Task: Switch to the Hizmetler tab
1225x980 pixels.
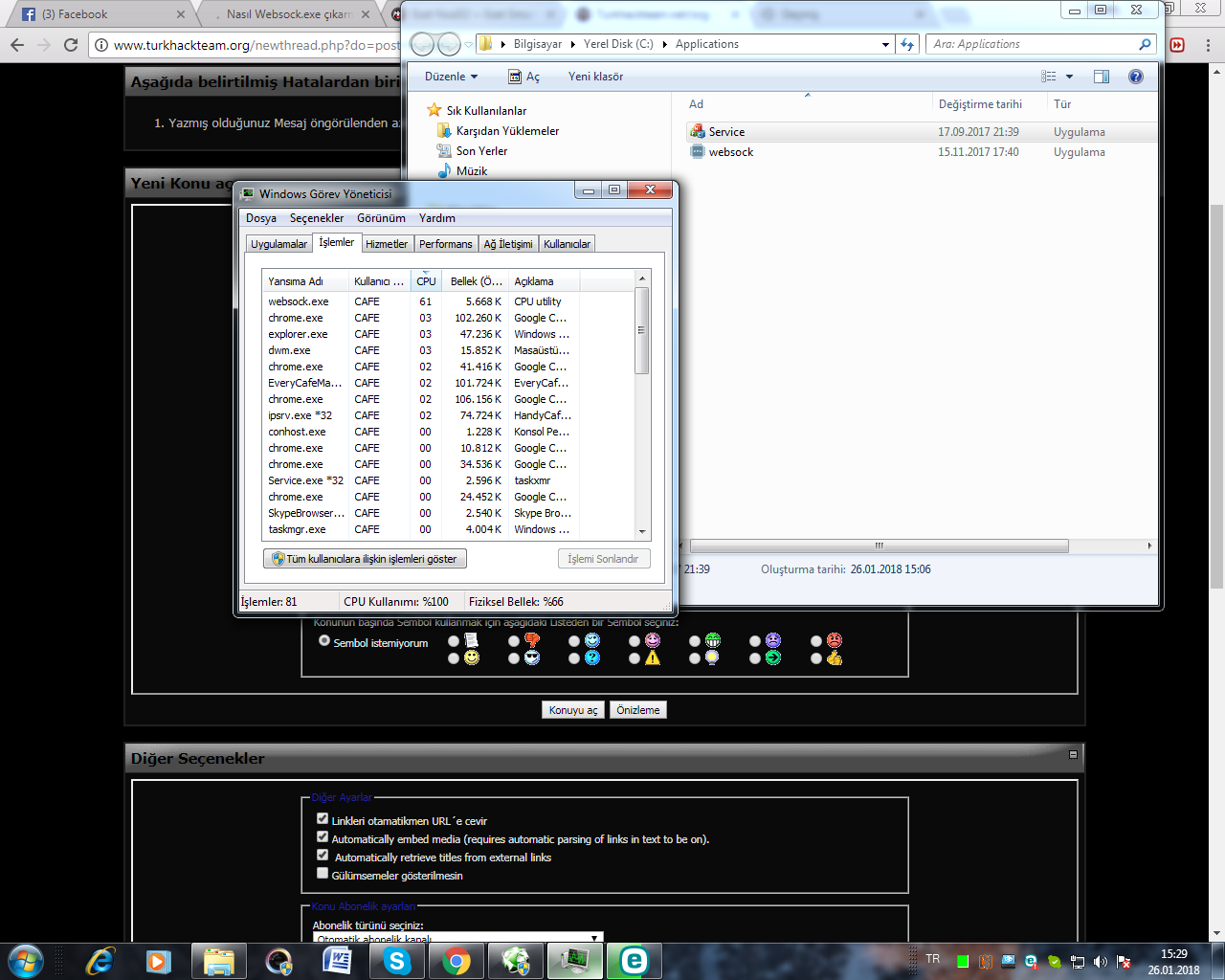Action: (387, 244)
